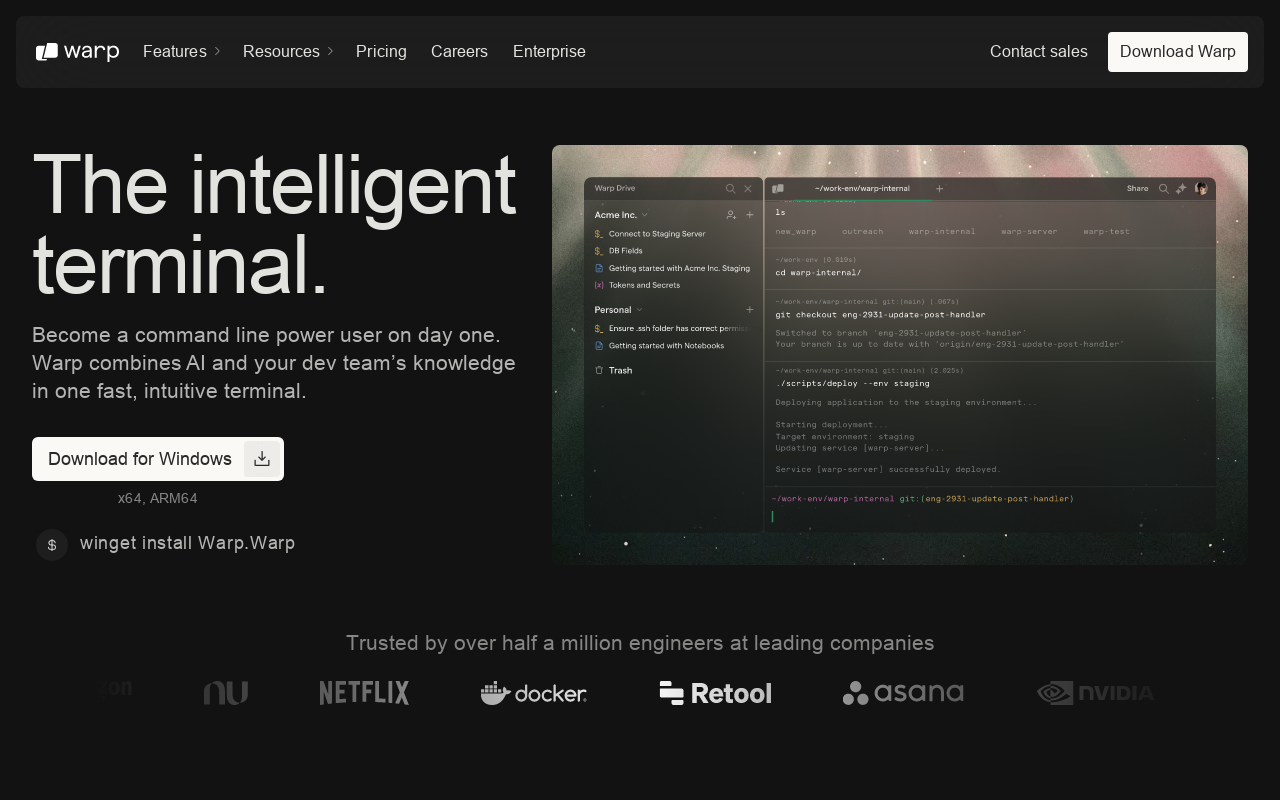
Task: Open Getting started with Acme Inc. Staging notebook
Action: pyautogui.click(x=672, y=268)
